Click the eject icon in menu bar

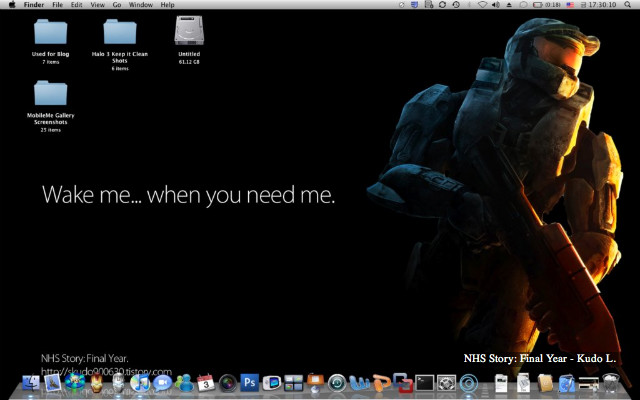pyautogui.click(x=509, y=4)
